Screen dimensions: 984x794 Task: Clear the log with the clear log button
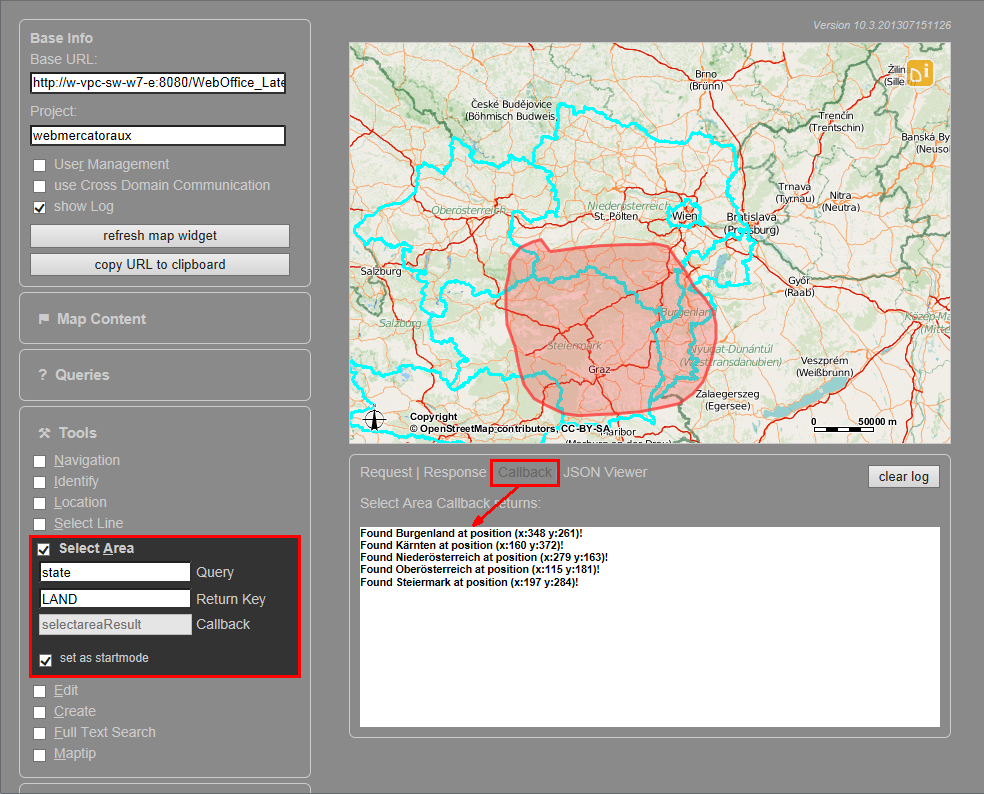point(903,476)
